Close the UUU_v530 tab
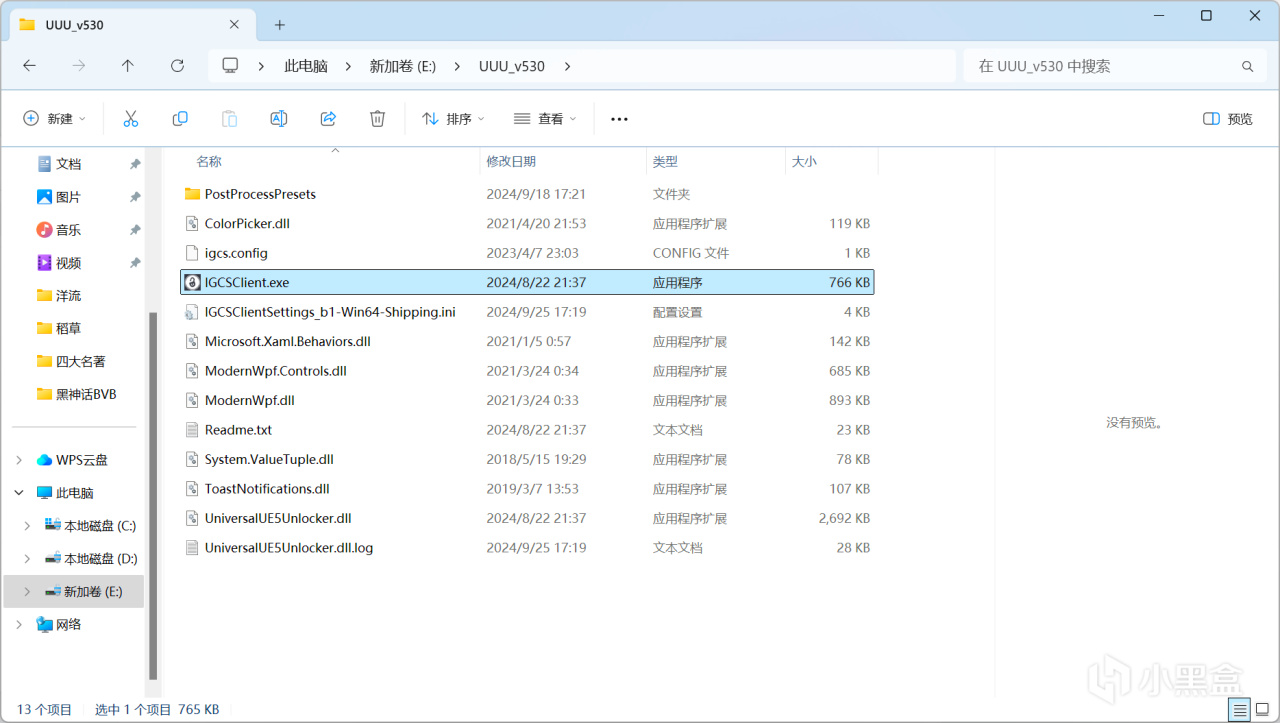 tap(235, 24)
